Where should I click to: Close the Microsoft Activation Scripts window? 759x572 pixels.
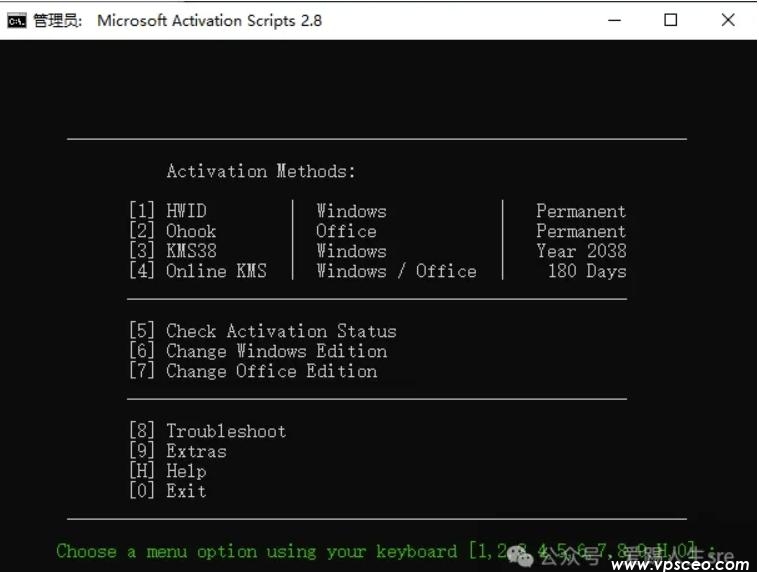(x=728, y=20)
